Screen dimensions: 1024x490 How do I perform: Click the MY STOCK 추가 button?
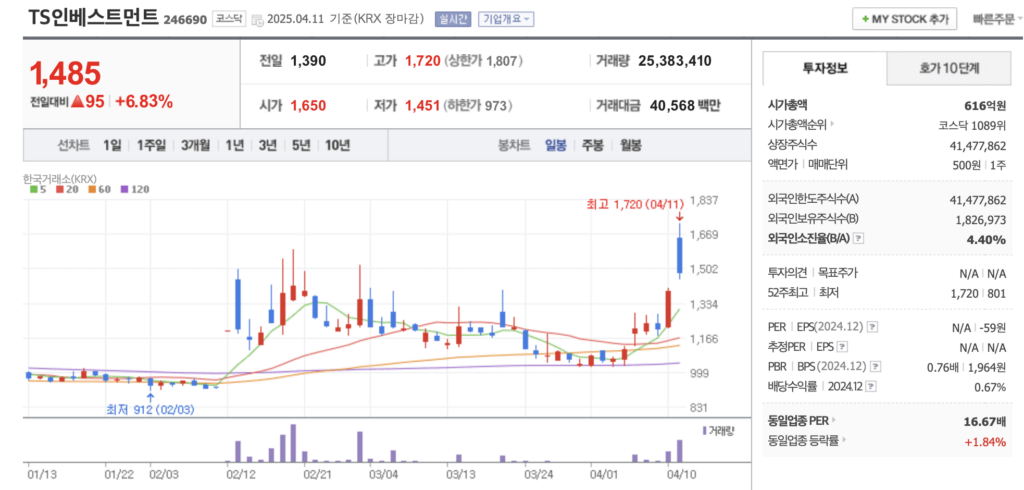click(x=904, y=19)
